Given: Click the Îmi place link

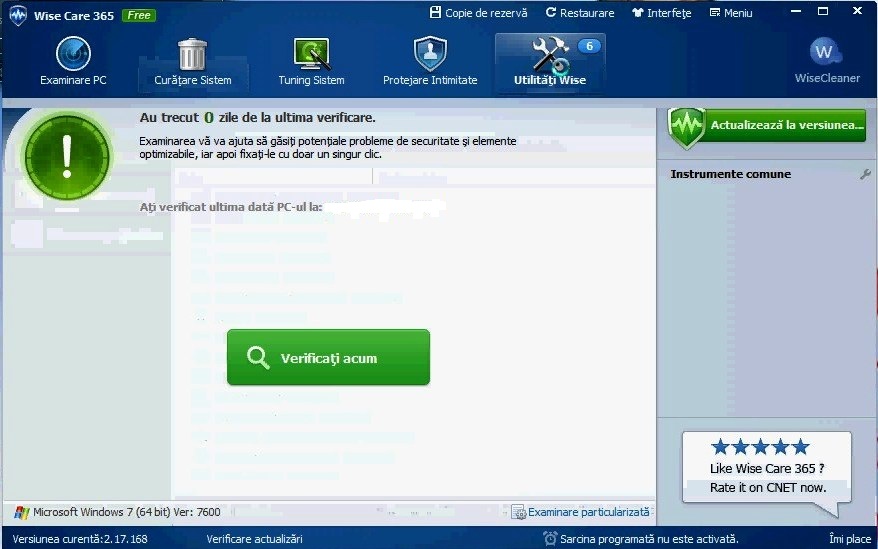Looking at the screenshot, I should click(850, 539).
